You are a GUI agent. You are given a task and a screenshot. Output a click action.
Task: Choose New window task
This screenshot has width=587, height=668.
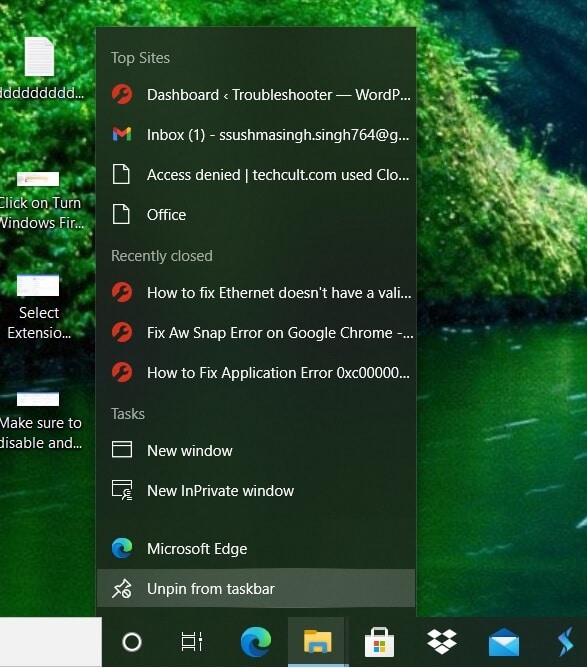(256, 451)
